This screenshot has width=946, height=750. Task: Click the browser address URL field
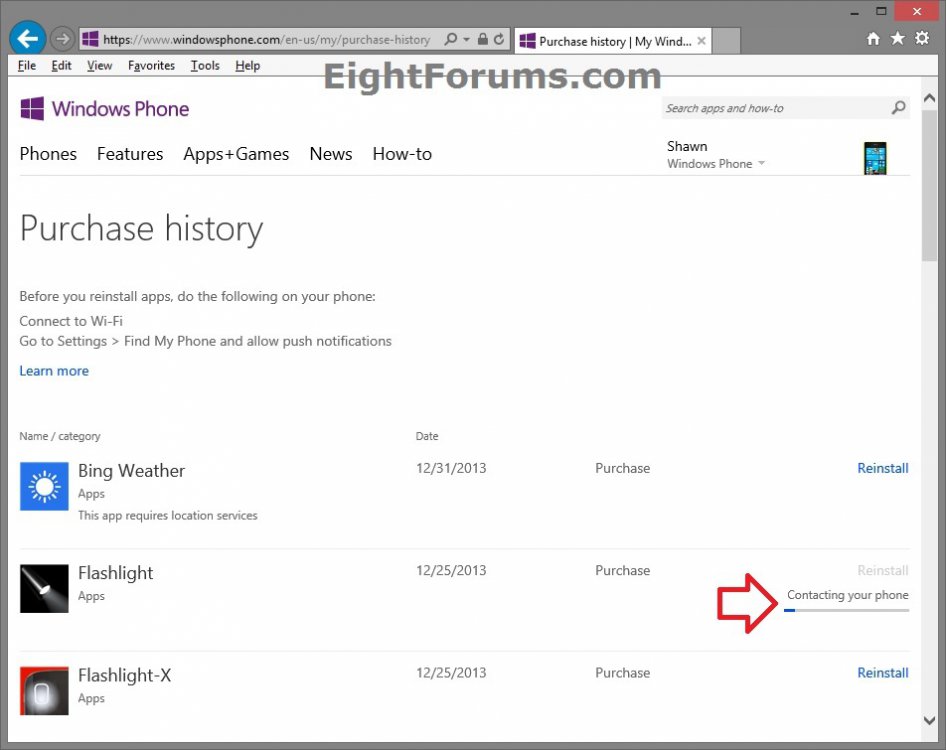[267, 40]
